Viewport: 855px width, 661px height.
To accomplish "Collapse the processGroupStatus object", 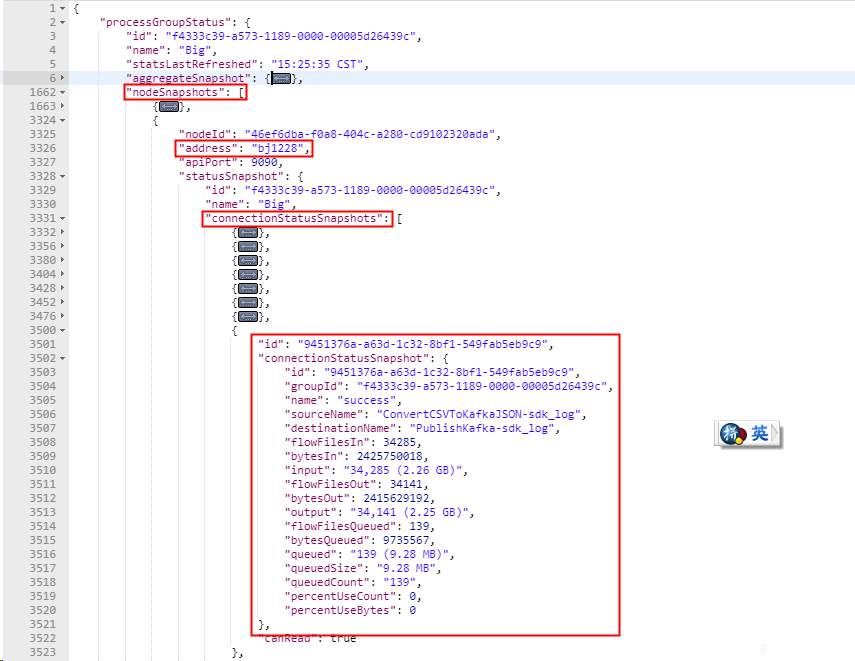I will tap(62, 21).
